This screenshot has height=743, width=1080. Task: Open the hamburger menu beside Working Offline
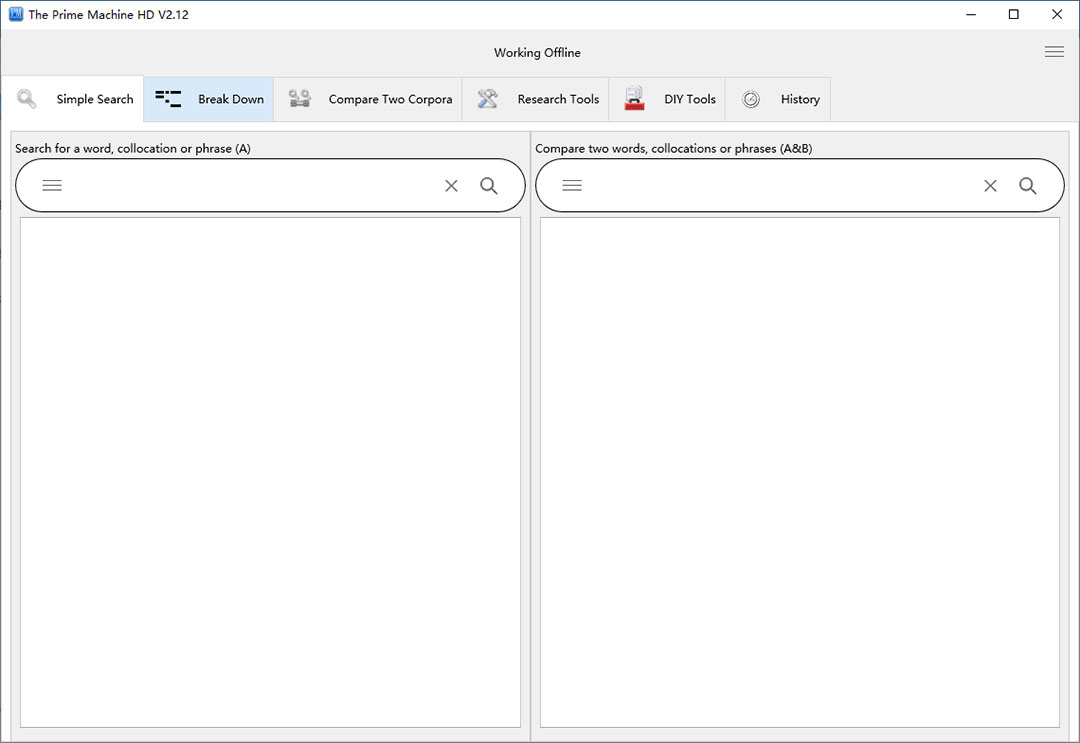point(1054,52)
